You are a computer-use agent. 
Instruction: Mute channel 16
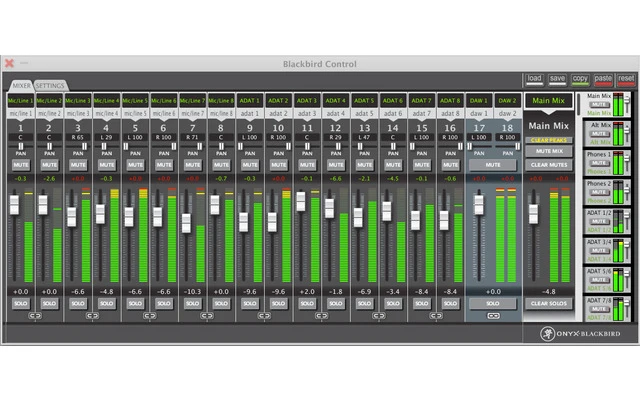point(450,165)
